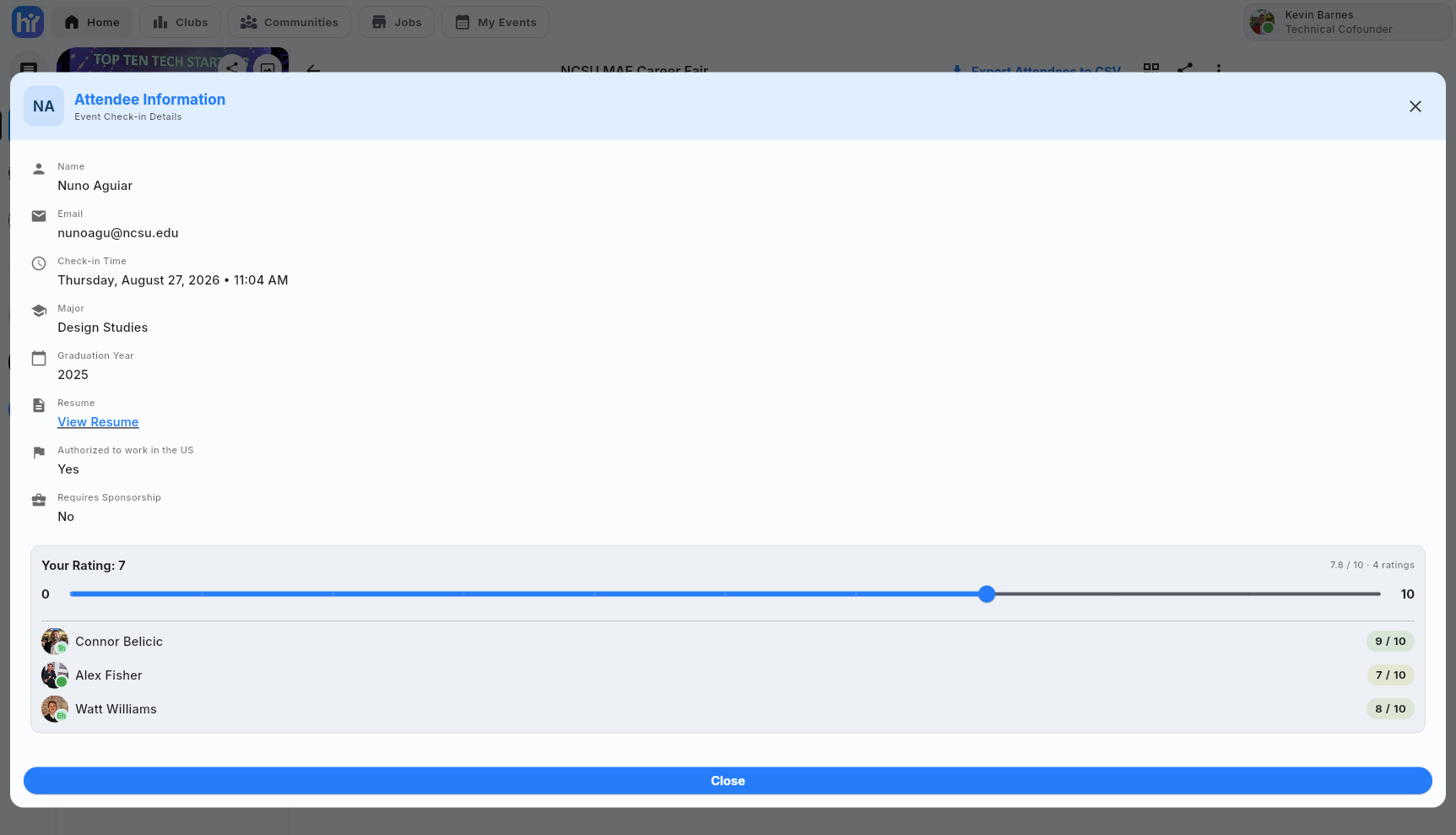Adjust the Your Rating slider handle

(987, 594)
